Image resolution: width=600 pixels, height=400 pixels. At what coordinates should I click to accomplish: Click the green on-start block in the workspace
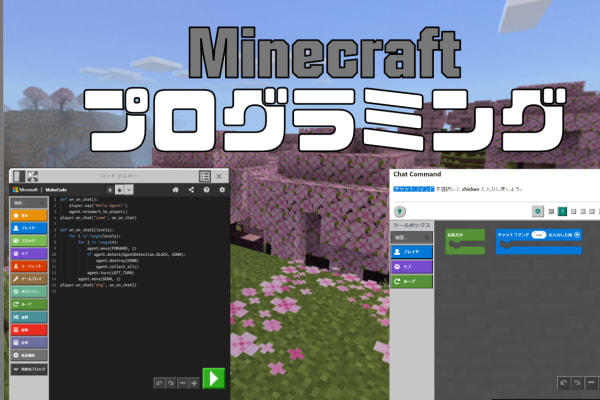(465, 241)
